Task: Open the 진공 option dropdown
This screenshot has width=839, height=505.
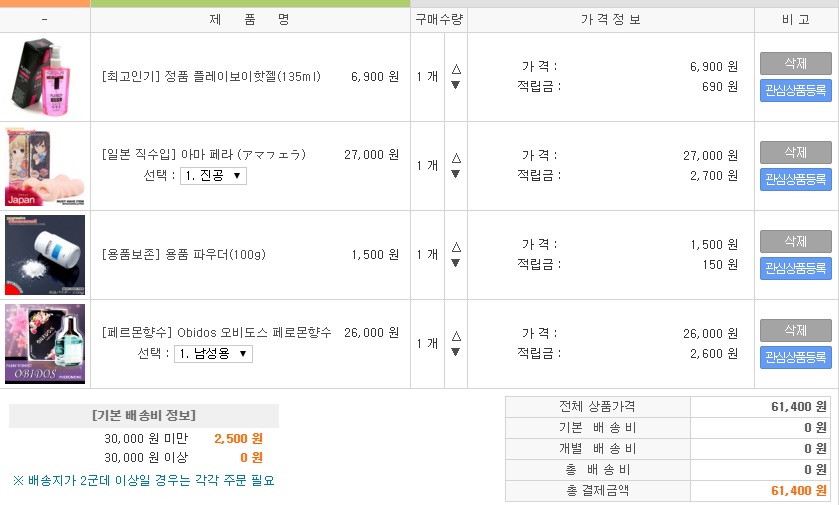Action: pyautogui.click(x=213, y=176)
